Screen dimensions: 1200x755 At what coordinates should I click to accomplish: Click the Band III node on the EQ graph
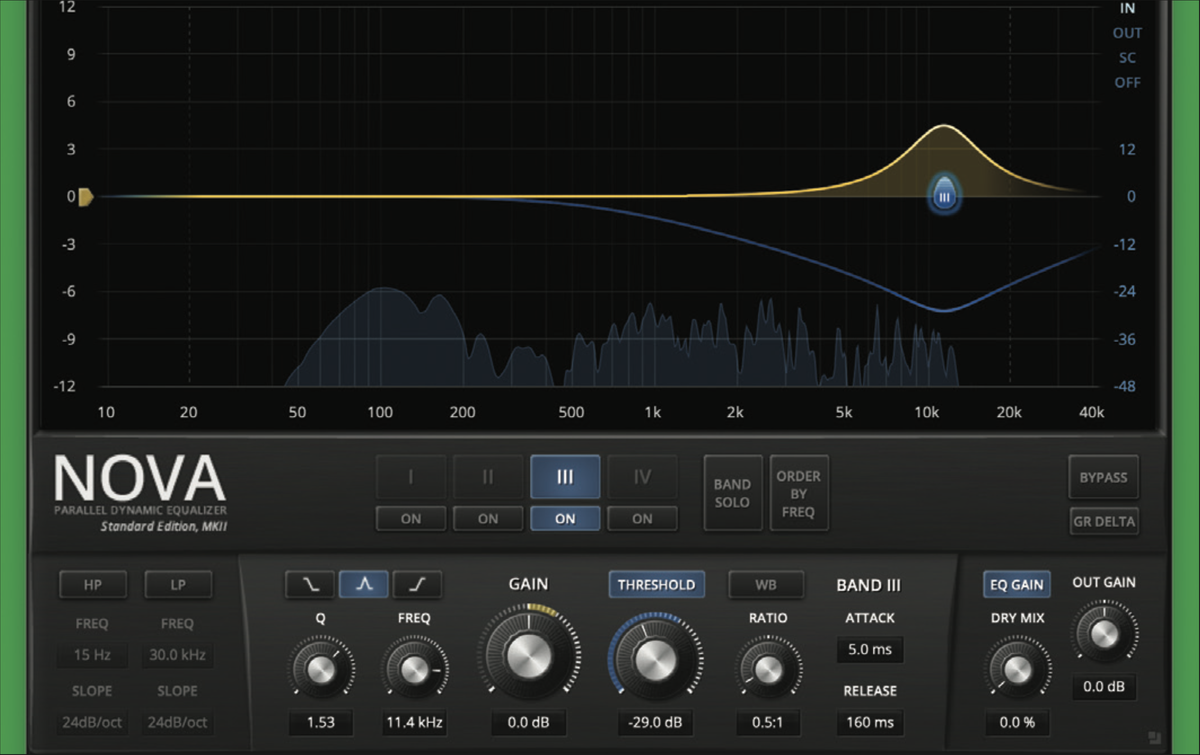[x=943, y=196]
